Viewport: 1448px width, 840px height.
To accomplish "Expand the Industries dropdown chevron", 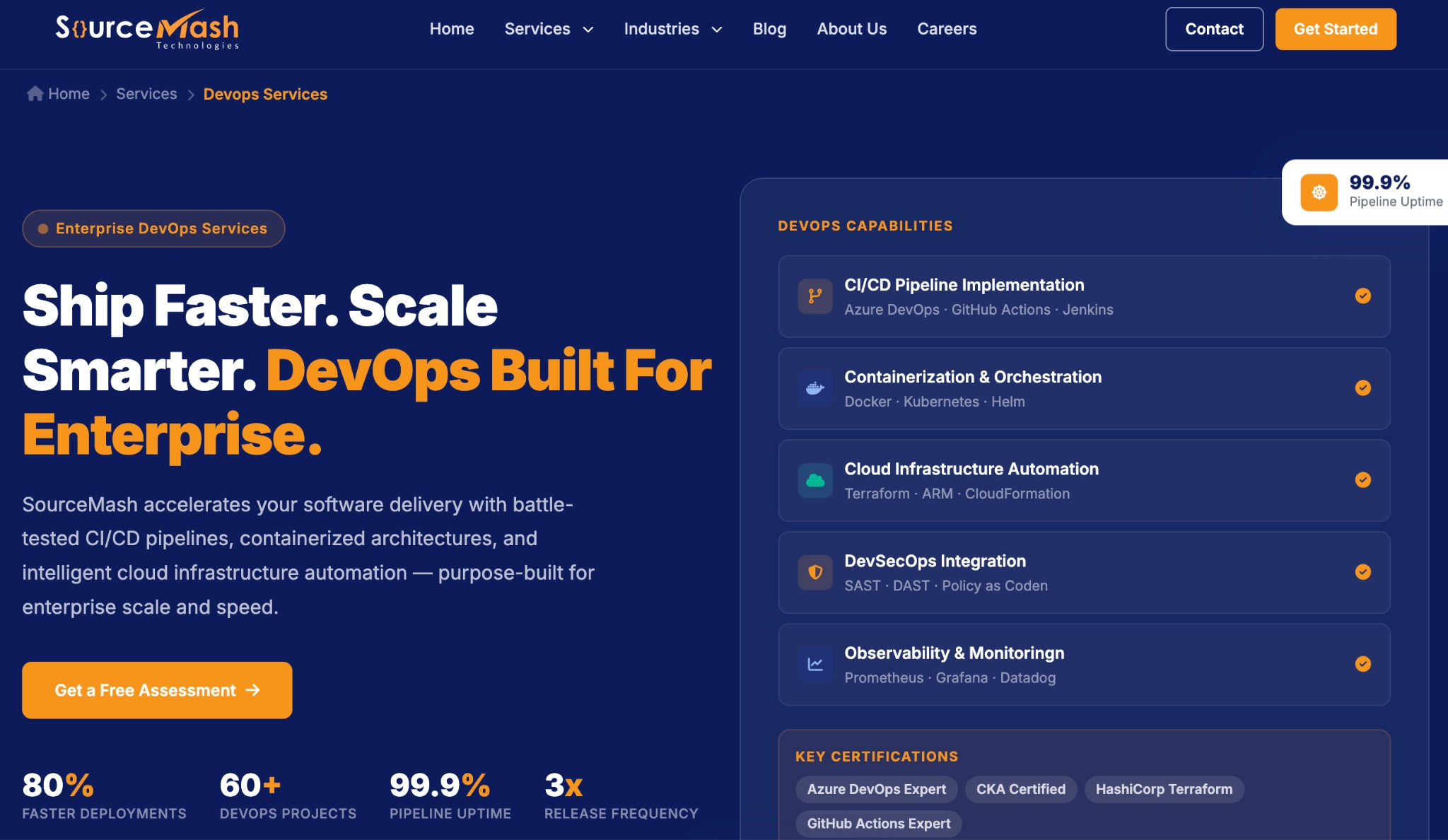I will click(716, 30).
